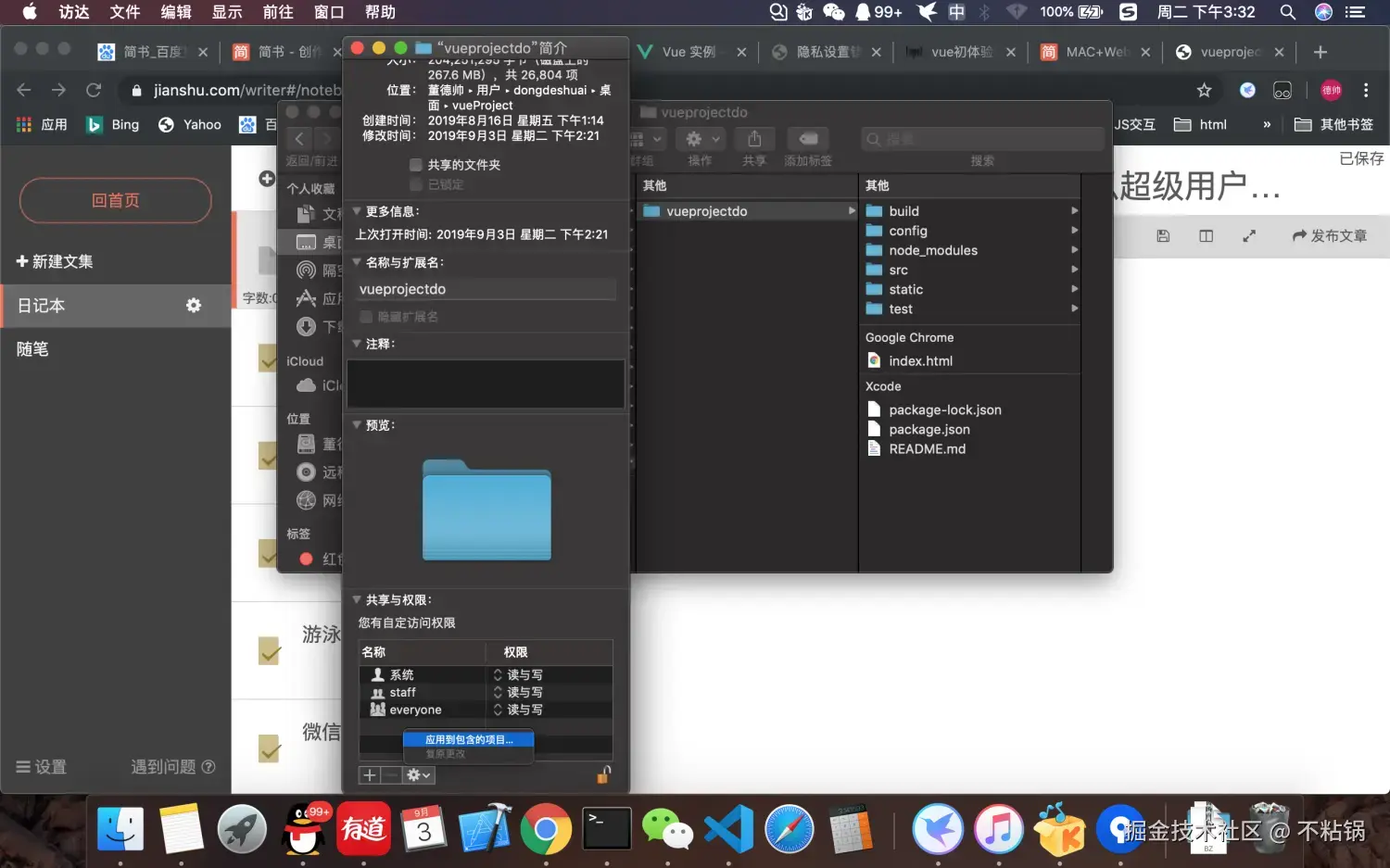Open the gear action menu under permissions
1390x868 pixels.
coord(418,775)
